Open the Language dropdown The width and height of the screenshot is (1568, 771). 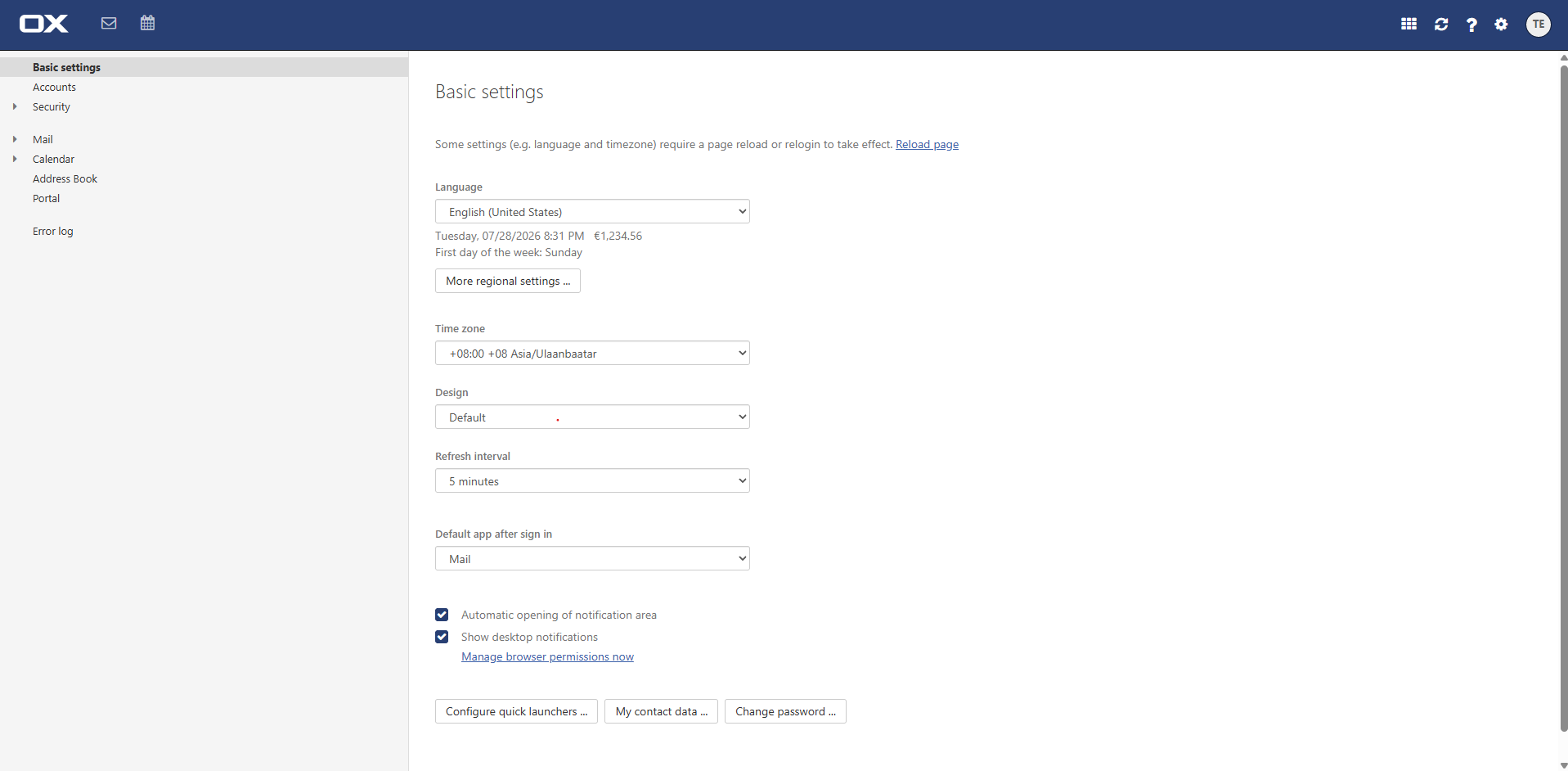(592, 212)
